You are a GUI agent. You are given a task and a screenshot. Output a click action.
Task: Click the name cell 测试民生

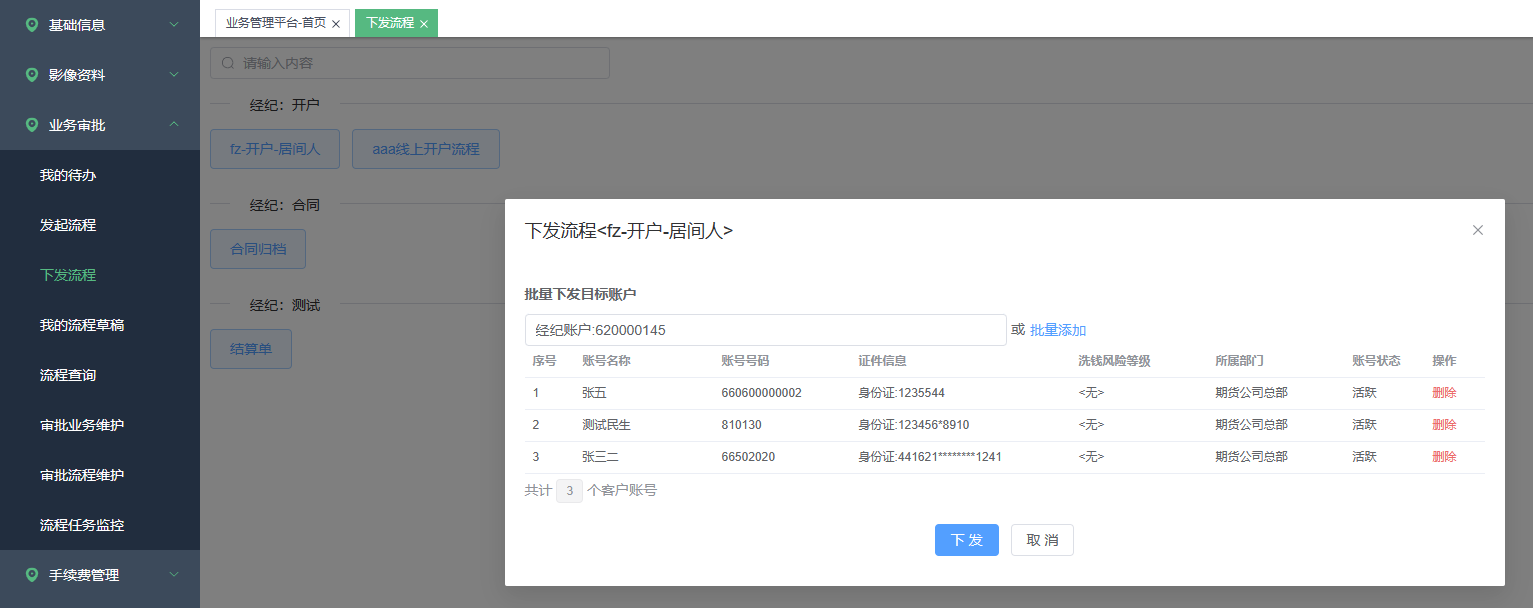[x=606, y=425]
